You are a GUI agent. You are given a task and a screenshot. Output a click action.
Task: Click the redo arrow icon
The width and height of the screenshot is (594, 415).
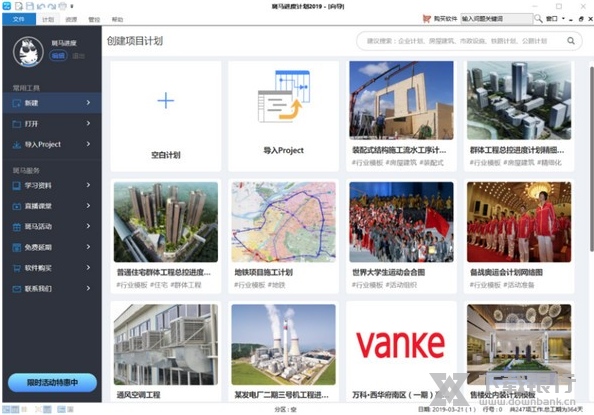(x=52, y=6)
